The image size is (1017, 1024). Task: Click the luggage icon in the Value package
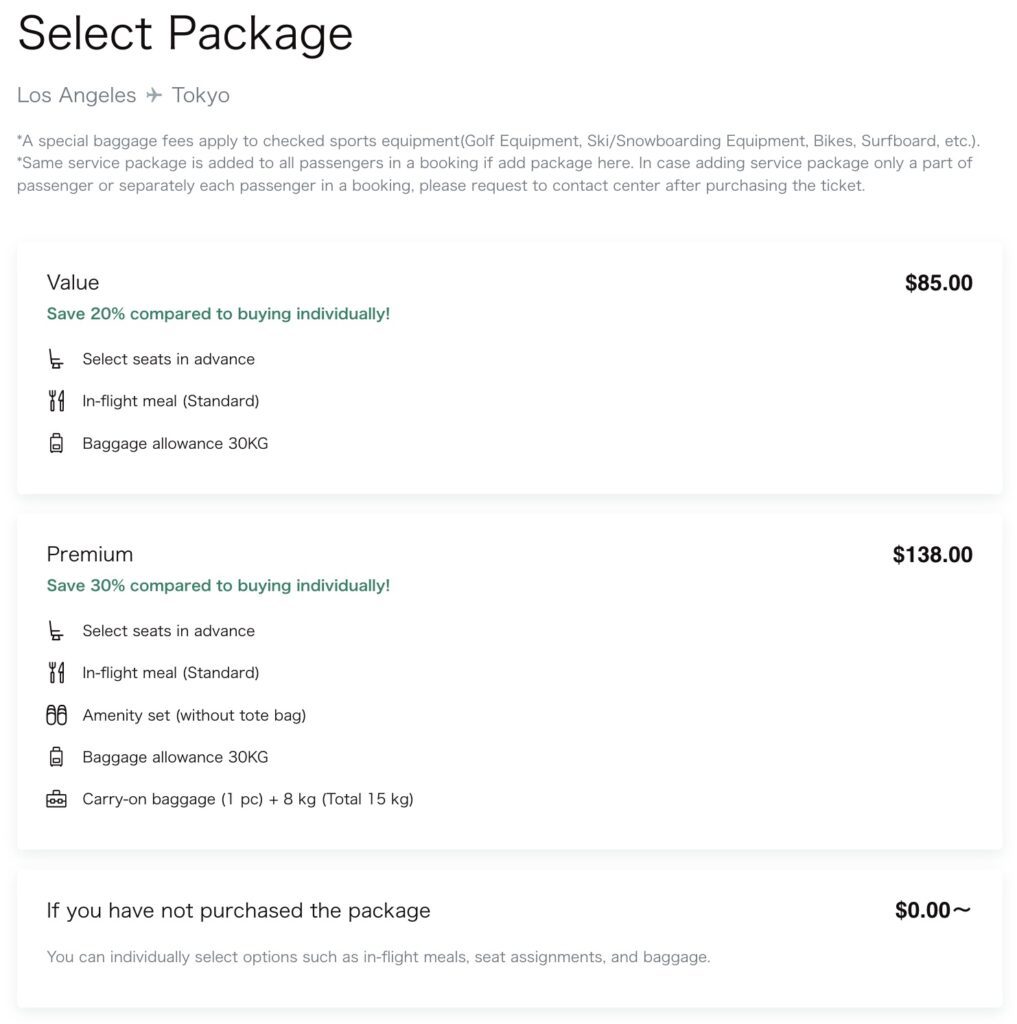pos(56,443)
